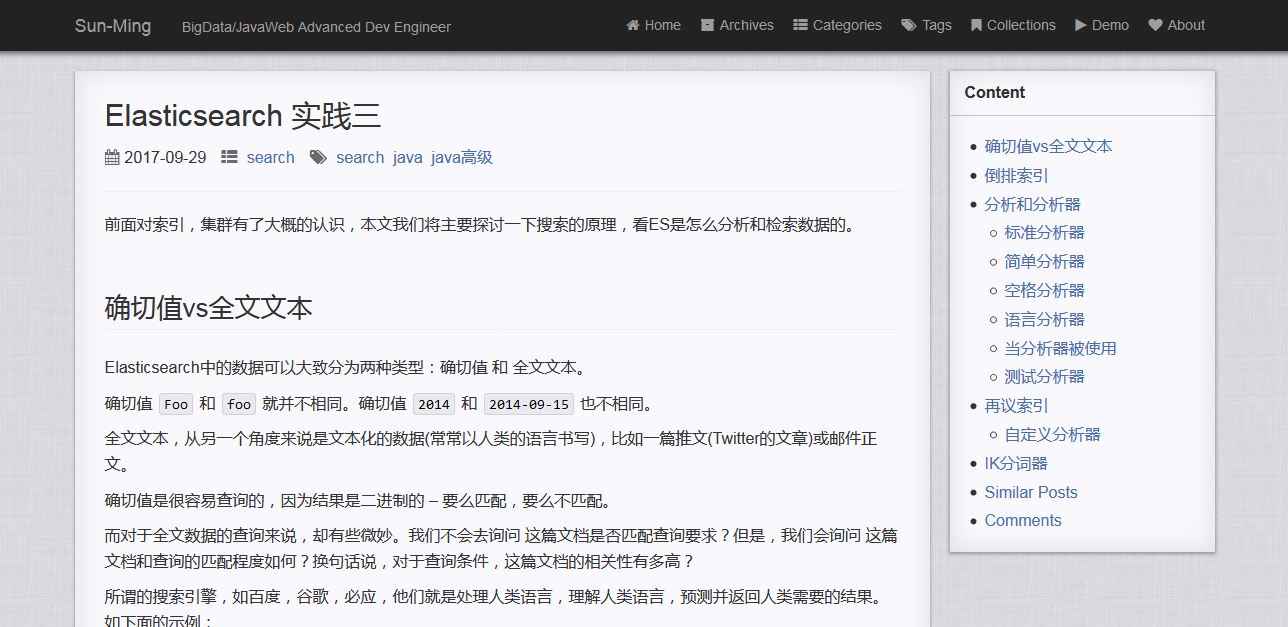Screen dimensions: 1288x627
Task: Go to Similar Posts section
Action: (1030, 492)
